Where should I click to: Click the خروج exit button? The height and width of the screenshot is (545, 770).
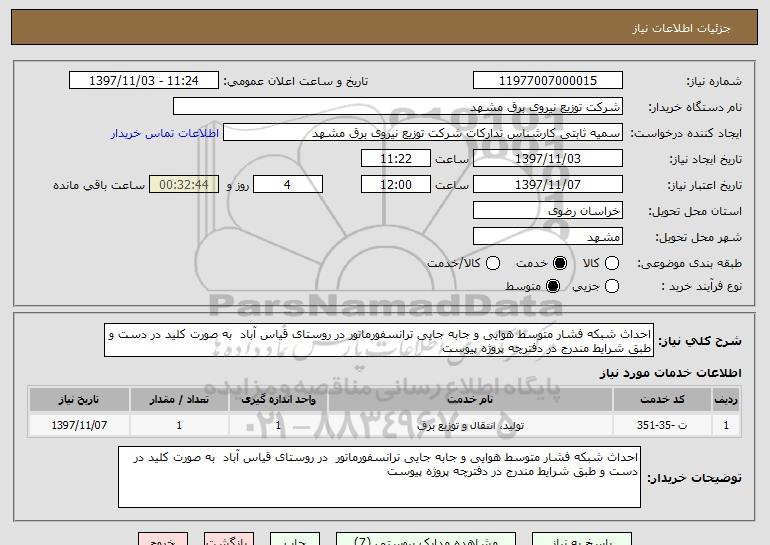[x=163, y=540]
